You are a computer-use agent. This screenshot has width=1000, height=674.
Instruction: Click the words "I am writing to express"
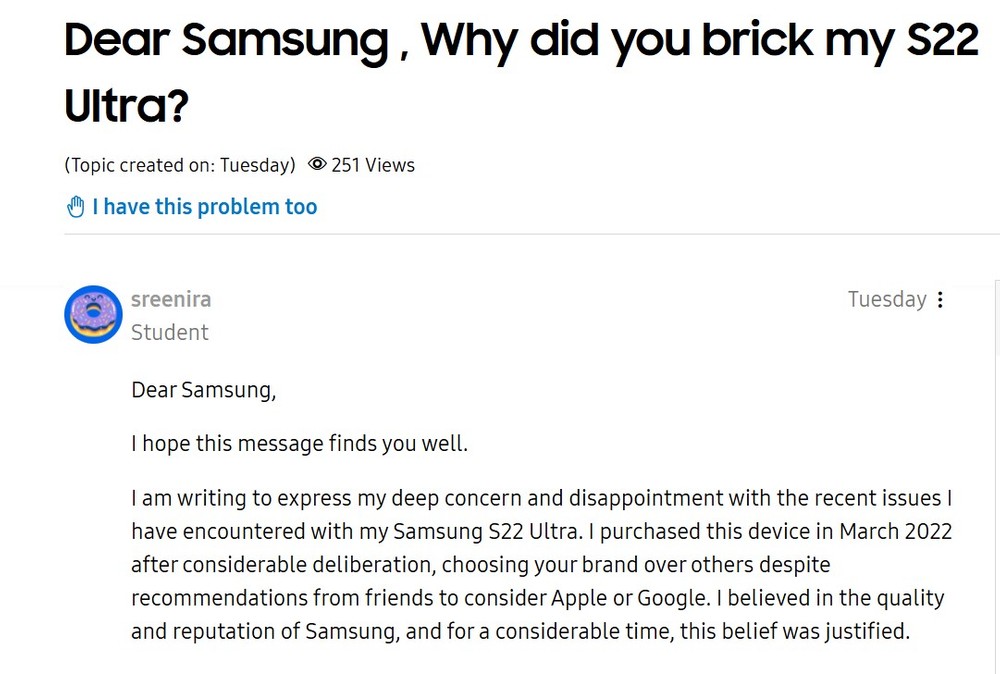pyautogui.click(x=230, y=497)
